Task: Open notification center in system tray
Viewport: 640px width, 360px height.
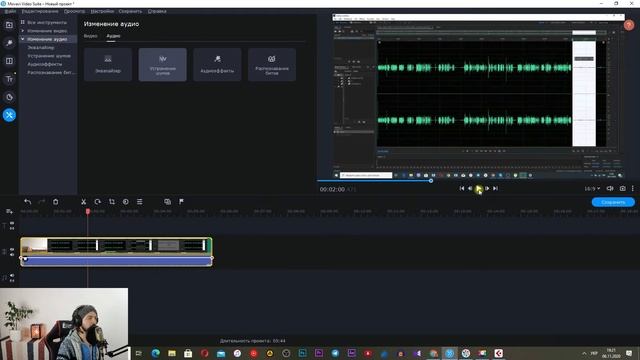Action: point(629,353)
